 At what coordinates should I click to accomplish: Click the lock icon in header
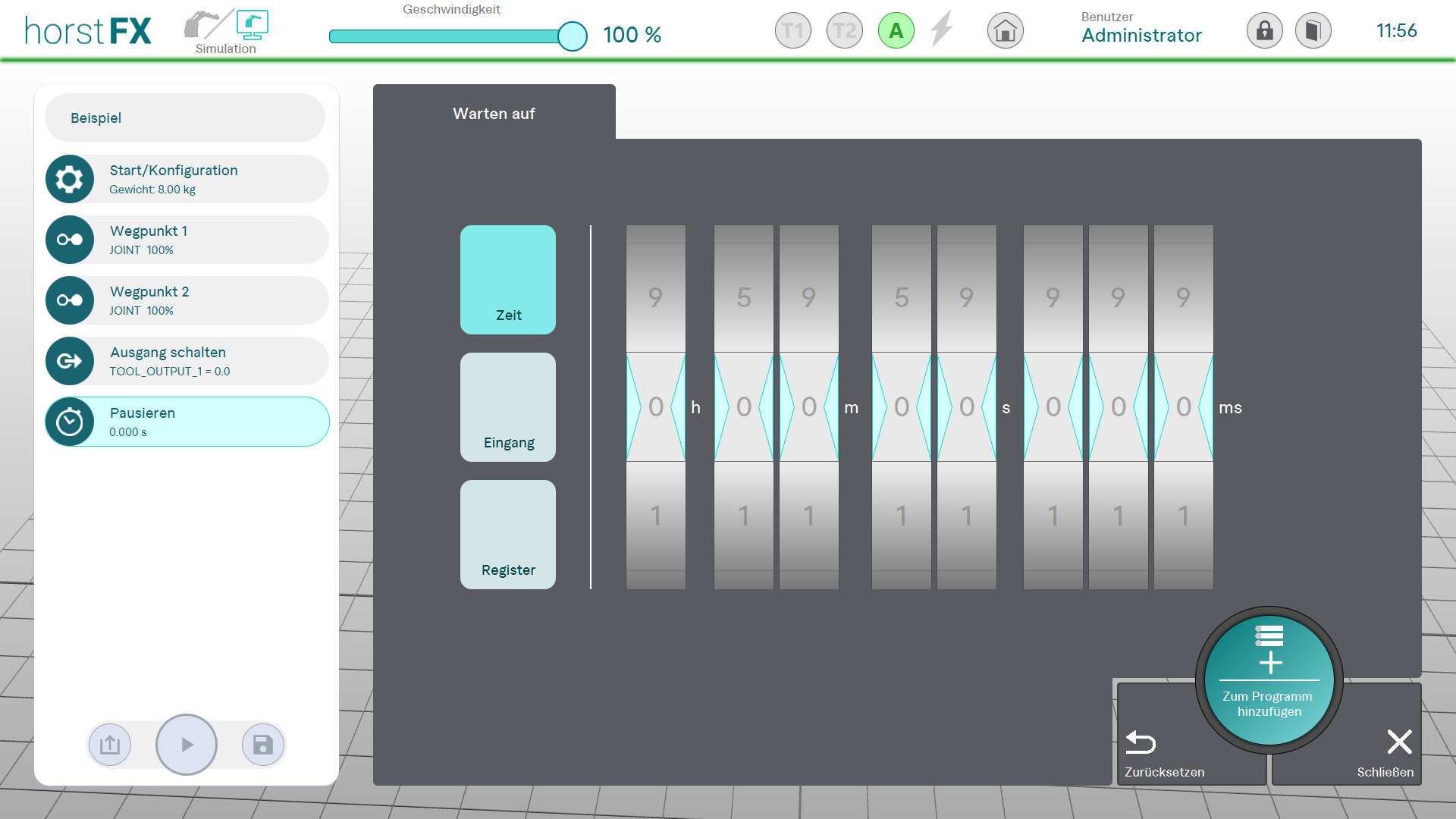1264,31
